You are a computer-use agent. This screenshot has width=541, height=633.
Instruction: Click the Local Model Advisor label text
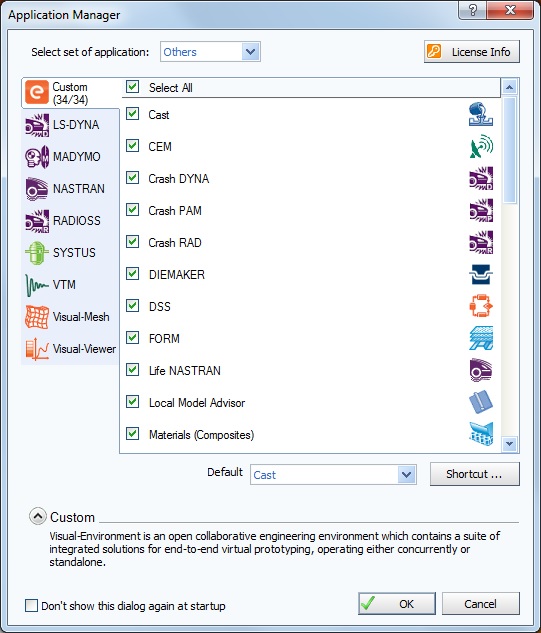click(x=197, y=402)
